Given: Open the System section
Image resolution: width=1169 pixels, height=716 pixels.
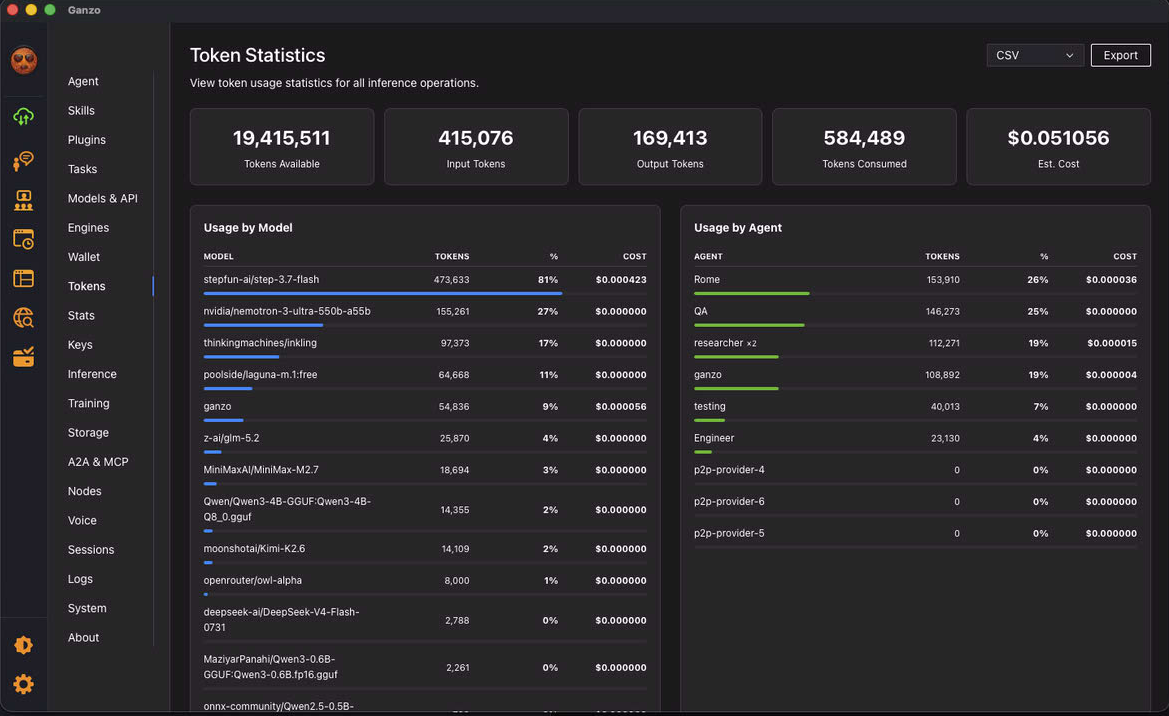Looking at the screenshot, I should tap(86, 608).
